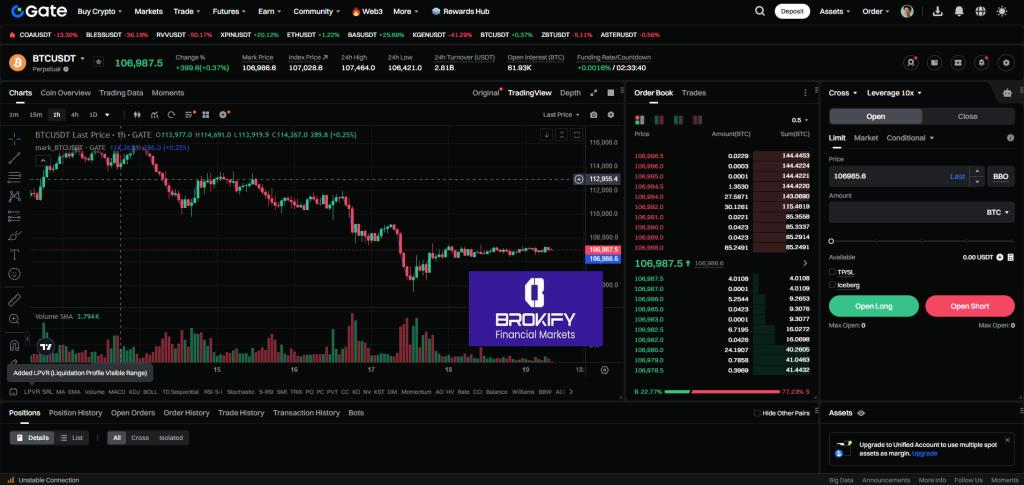1024x485 pixels.
Task: Expand the Conditional order type dropdown
Action: coord(910,138)
